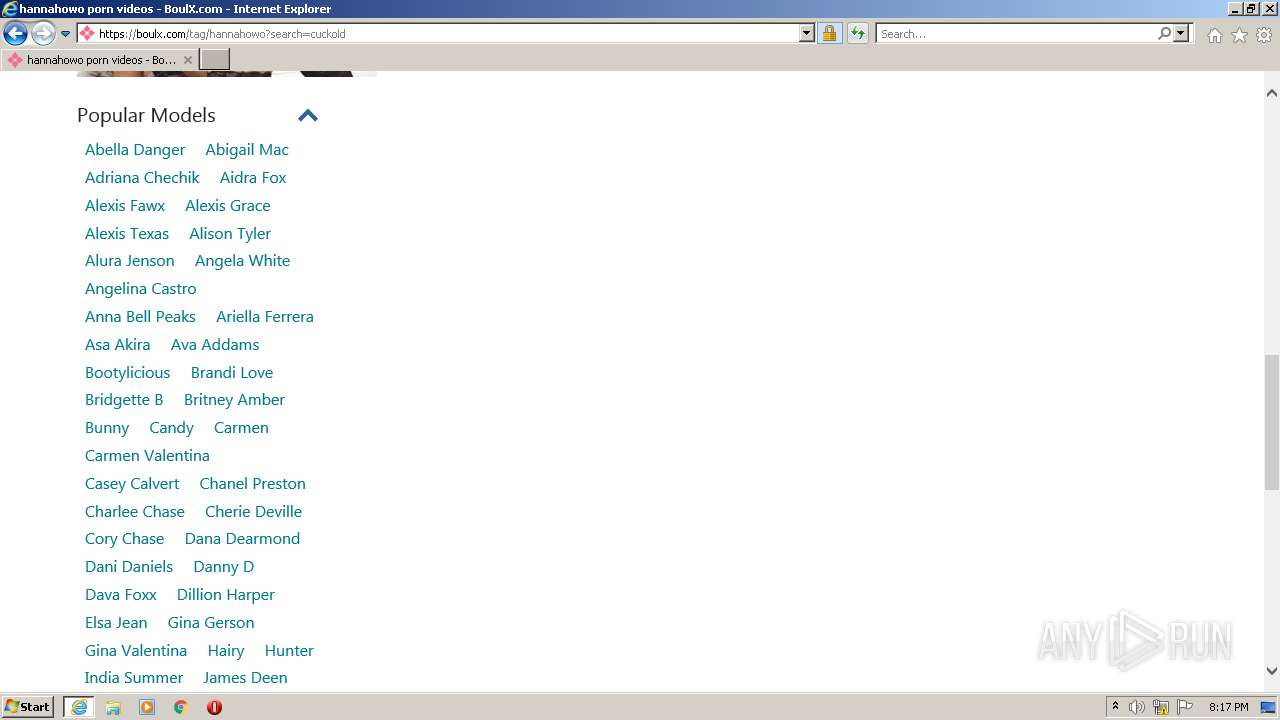The image size is (1280, 720).
Task: Click the Internet Explorer title bar logo
Action: (10, 9)
